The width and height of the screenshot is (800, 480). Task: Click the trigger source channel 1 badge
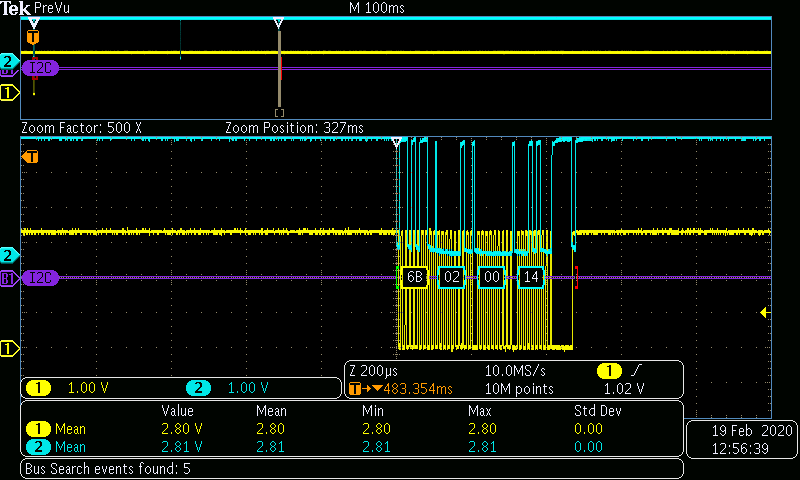609,371
